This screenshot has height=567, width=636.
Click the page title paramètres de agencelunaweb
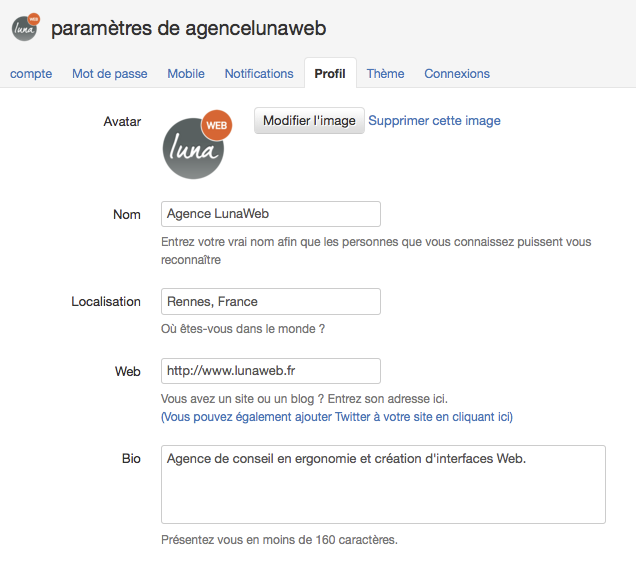188,28
